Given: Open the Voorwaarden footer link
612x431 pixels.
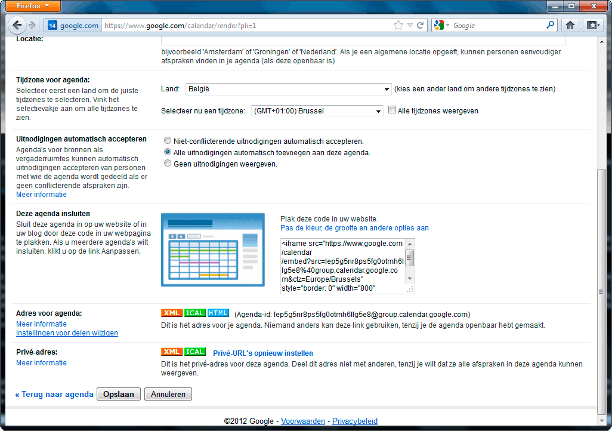Looking at the screenshot, I should [x=303, y=421].
